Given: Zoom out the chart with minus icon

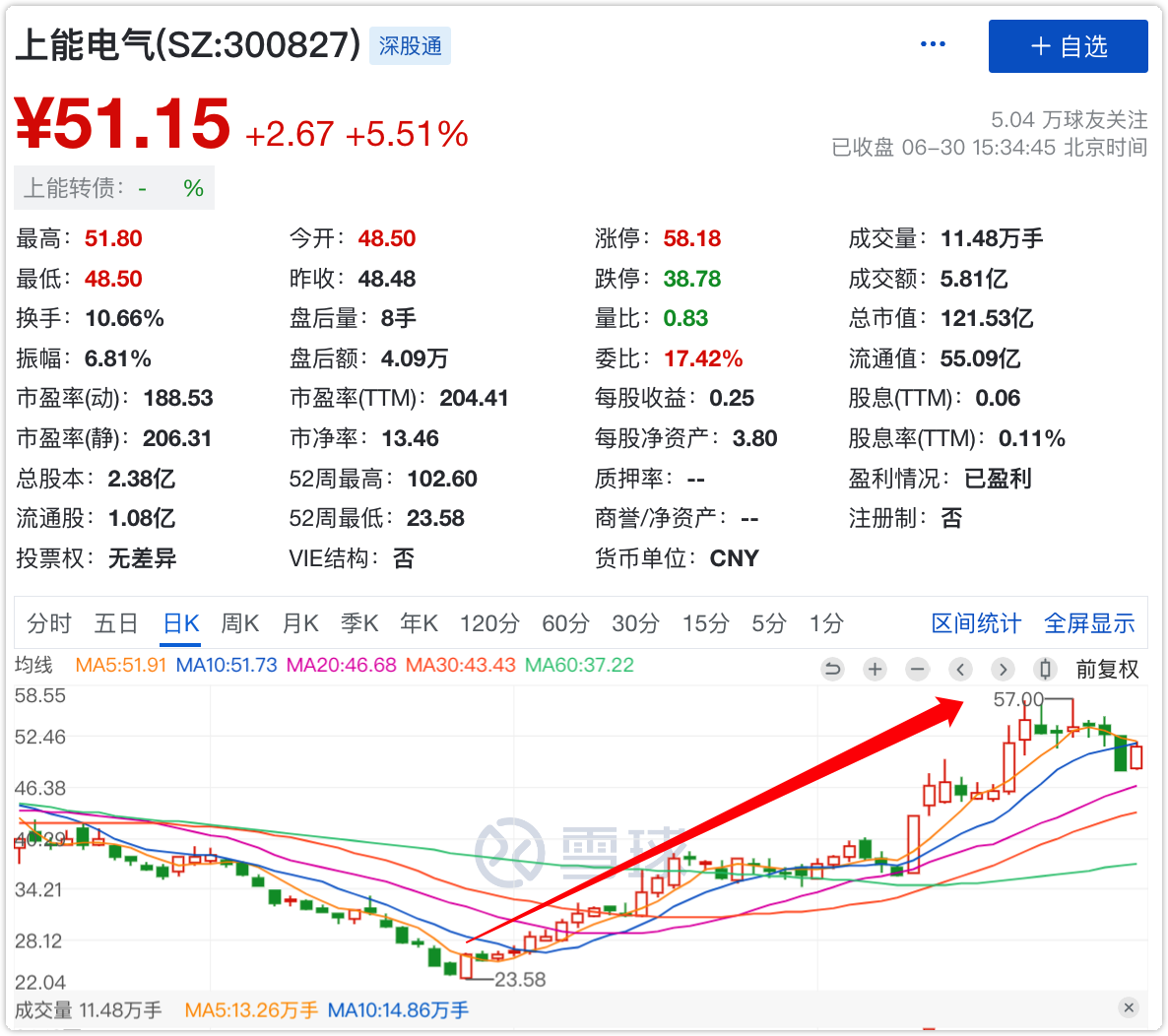Looking at the screenshot, I should tap(918, 670).
